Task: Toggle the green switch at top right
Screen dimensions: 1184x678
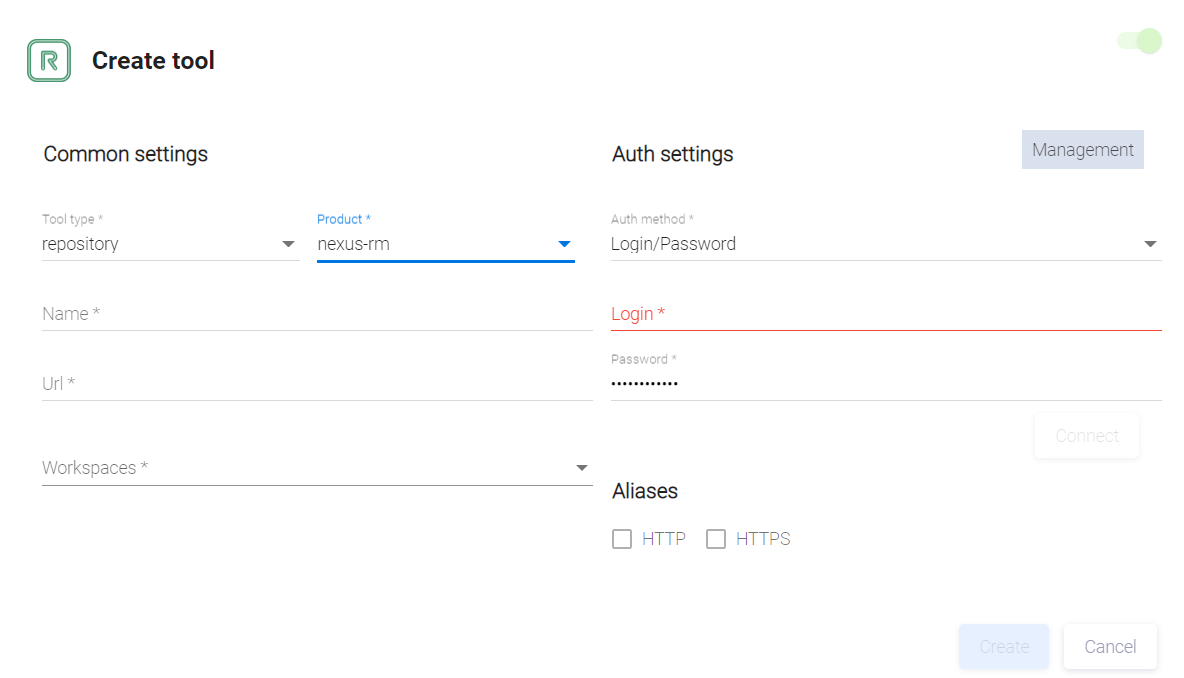Action: [x=1140, y=41]
